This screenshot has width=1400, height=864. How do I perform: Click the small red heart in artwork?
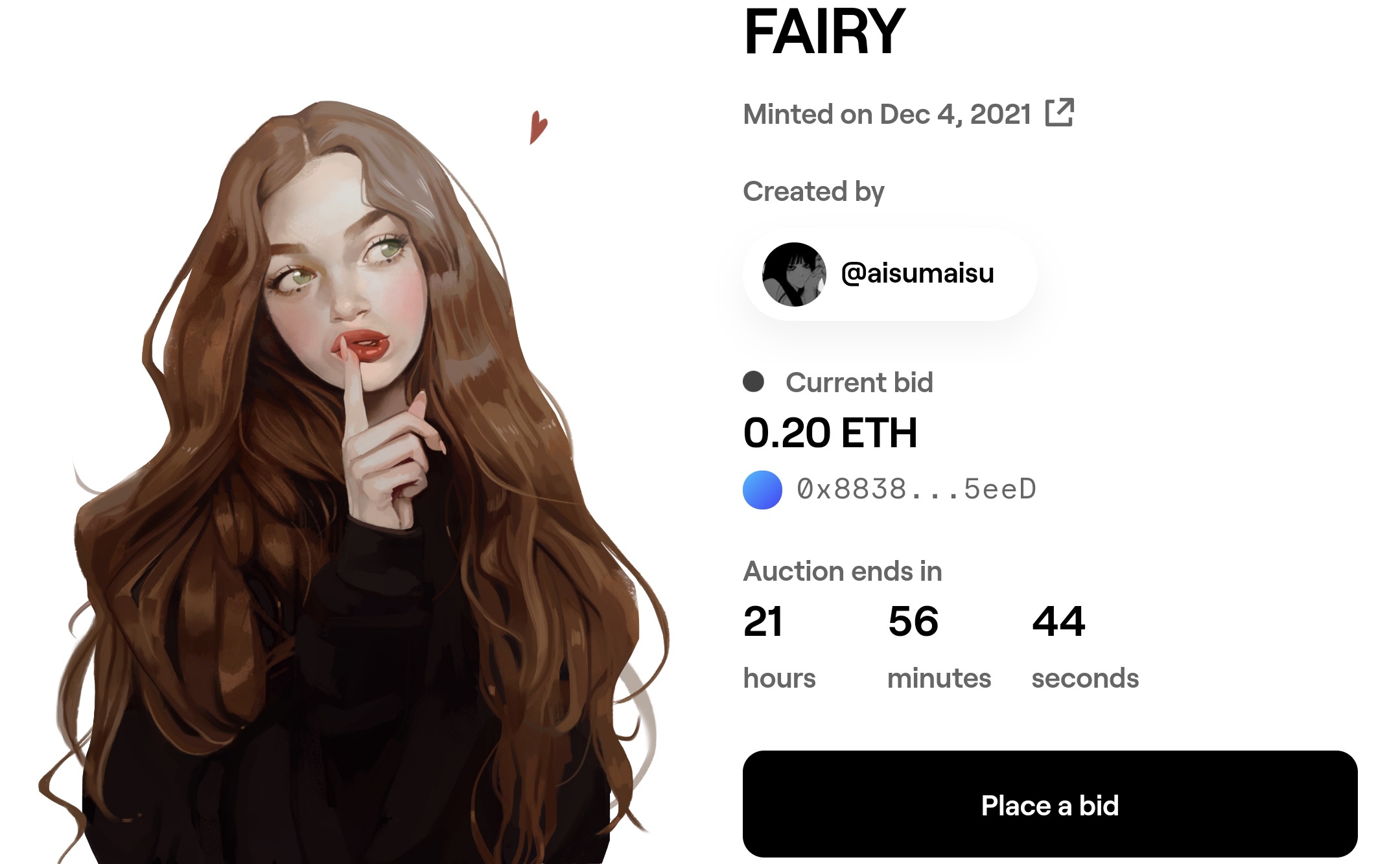[538, 127]
